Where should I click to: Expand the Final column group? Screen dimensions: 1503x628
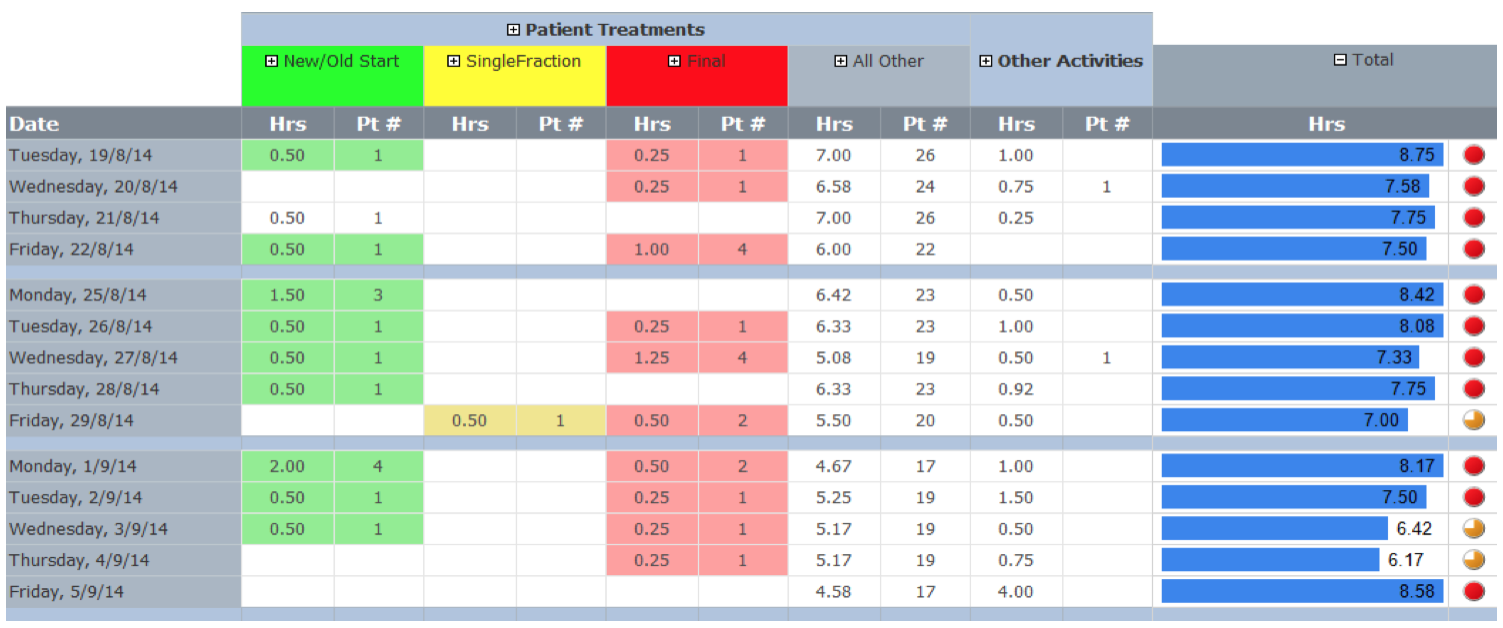point(674,61)
